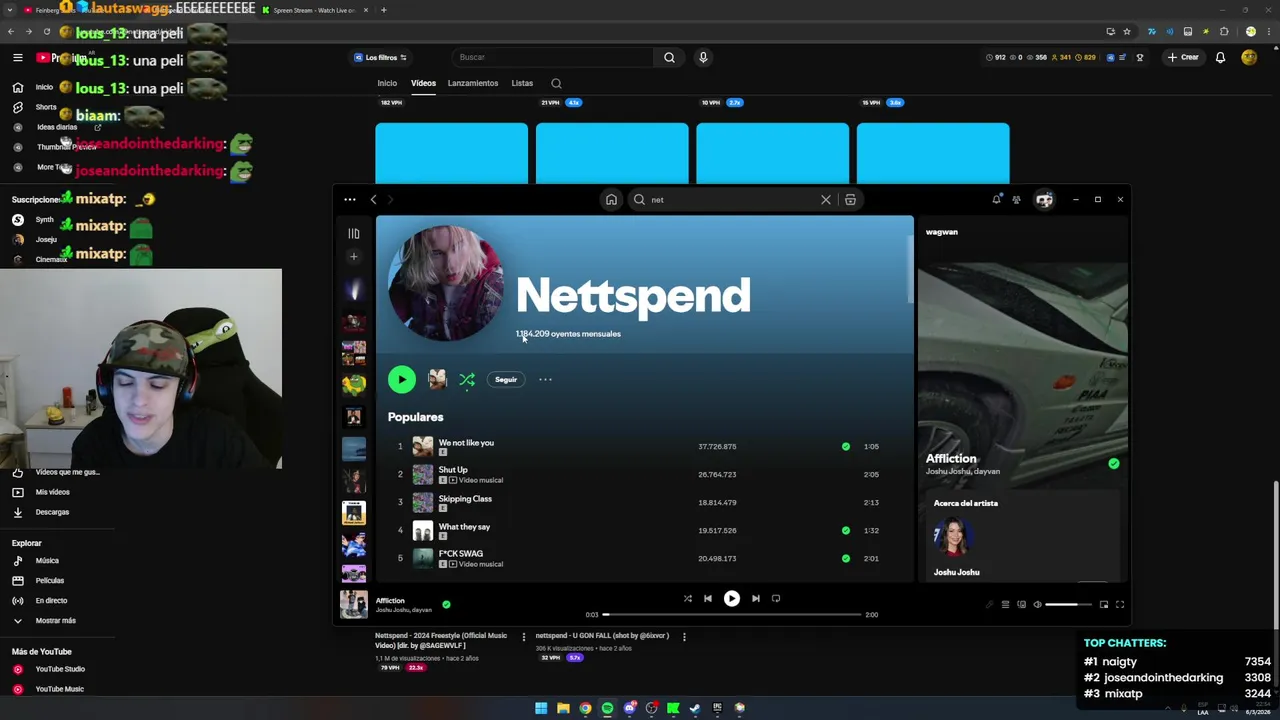Viewport: 1280px width, 720px height.
Task: Play the track We not like you
Action: (x=645, y=446)
